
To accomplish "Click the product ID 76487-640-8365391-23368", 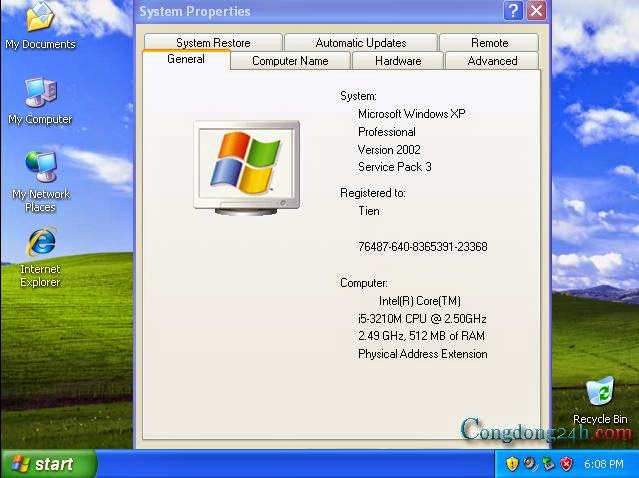I will tap(423, 247).
